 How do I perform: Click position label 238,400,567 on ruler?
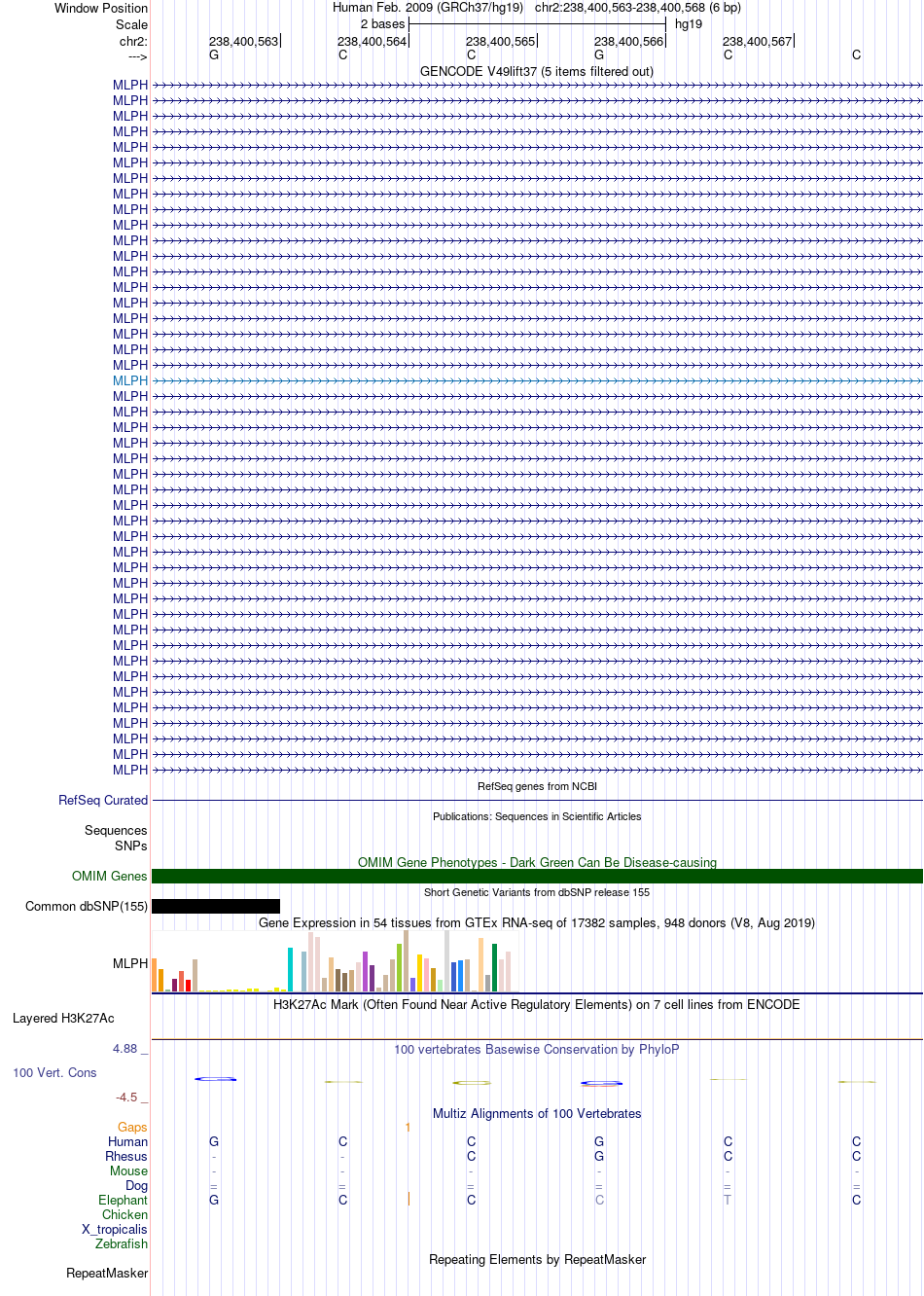coord(757,41)
